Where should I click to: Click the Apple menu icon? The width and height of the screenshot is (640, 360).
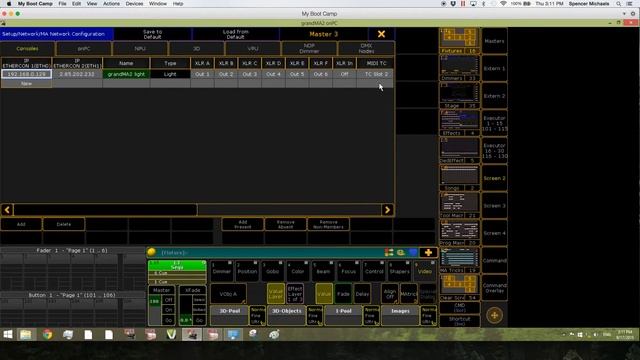tap(9, 4)
